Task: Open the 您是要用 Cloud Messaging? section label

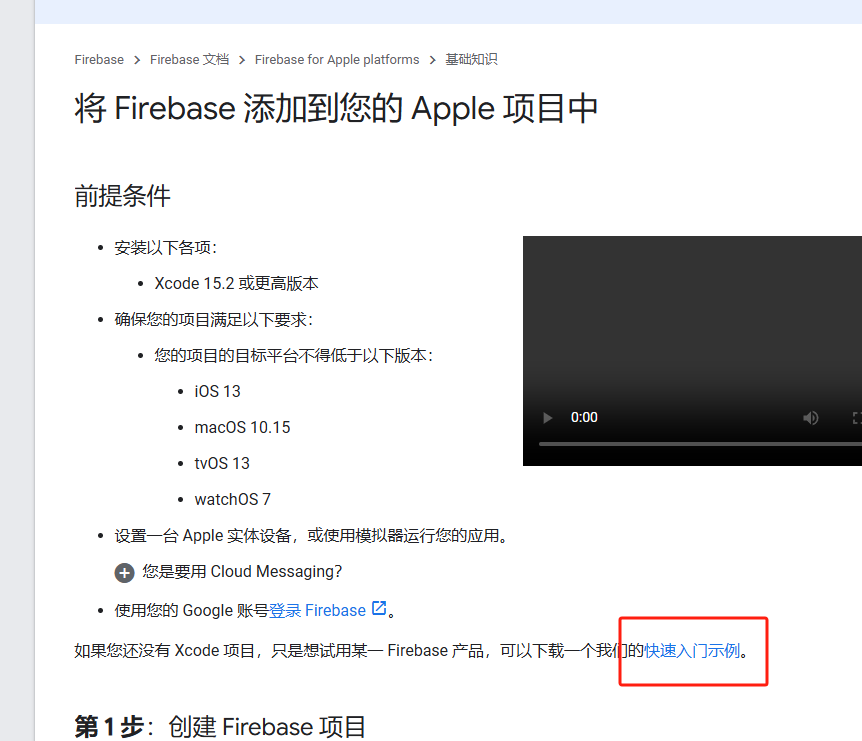Action: pyautogui.click(x=242, y=572)
